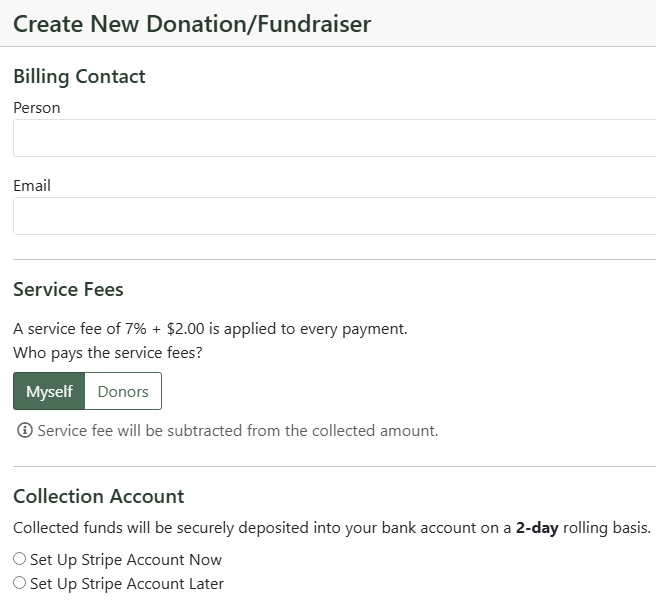Click the 'Collected funds will be securely deposited' text
The width and height of the screenshot is (656, 610).
(x=332, y=528)
